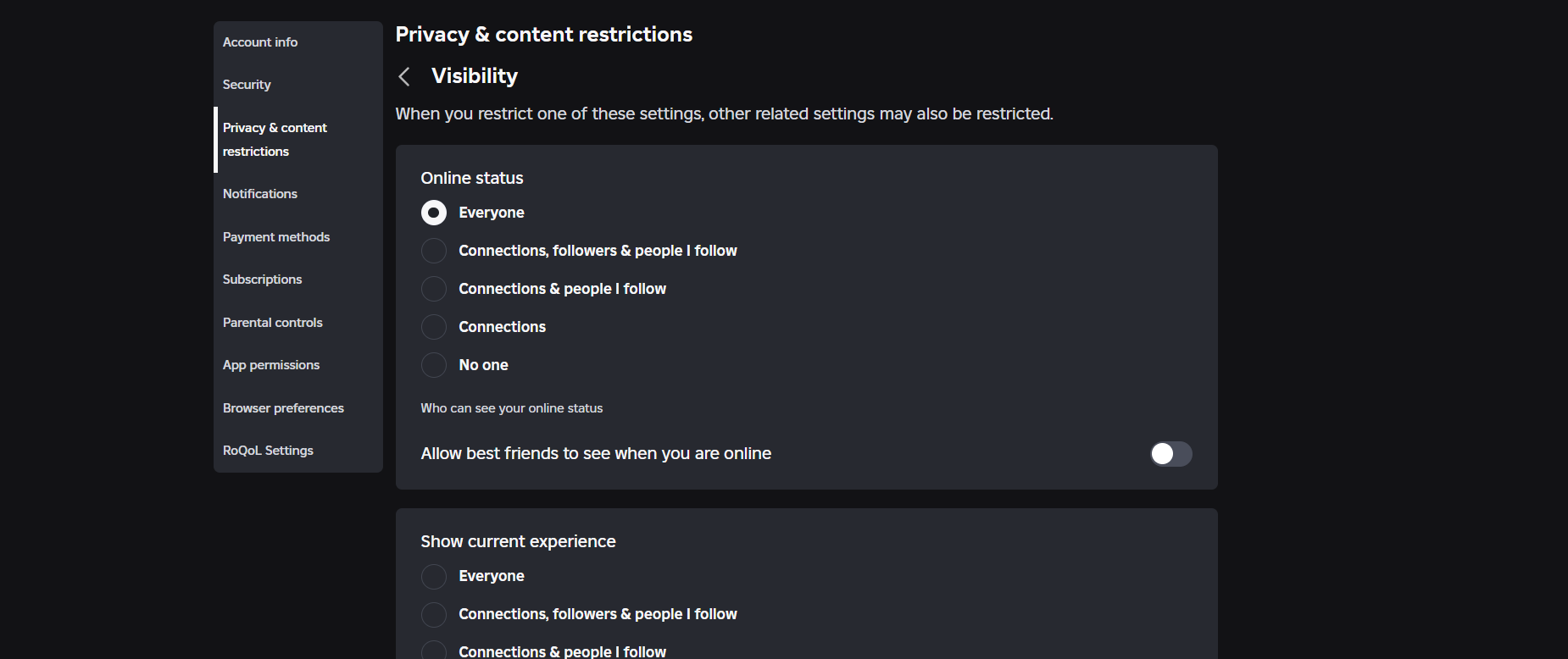Pick Connections, followers & people I follow for current experience
1568x659 pixels.
[434, 614]
